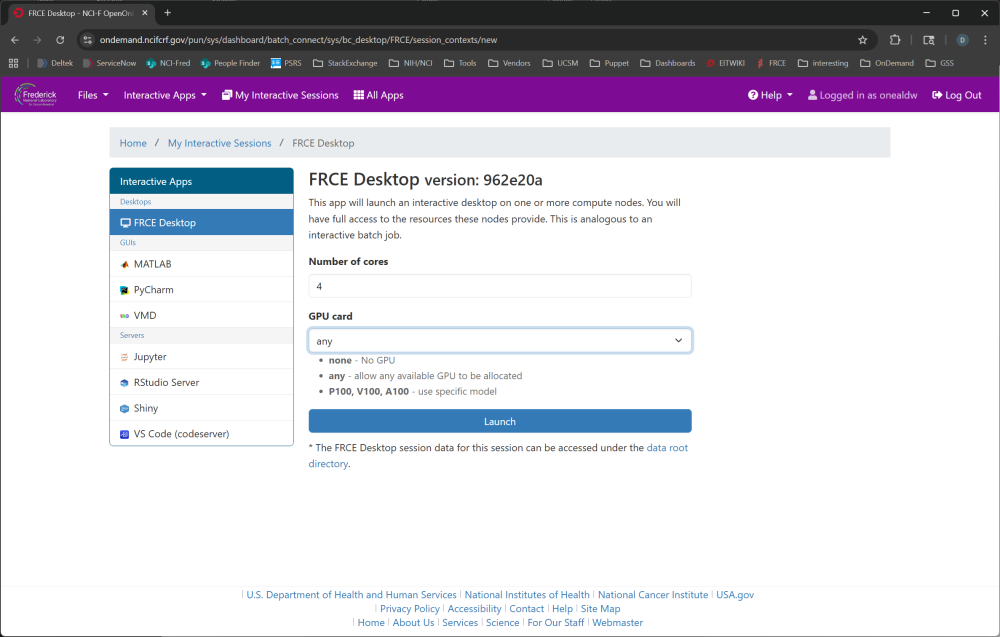Click the VS Code (codeserver) icon
The width and height of the screenshot is (1000, 637).
click(124, 434)
